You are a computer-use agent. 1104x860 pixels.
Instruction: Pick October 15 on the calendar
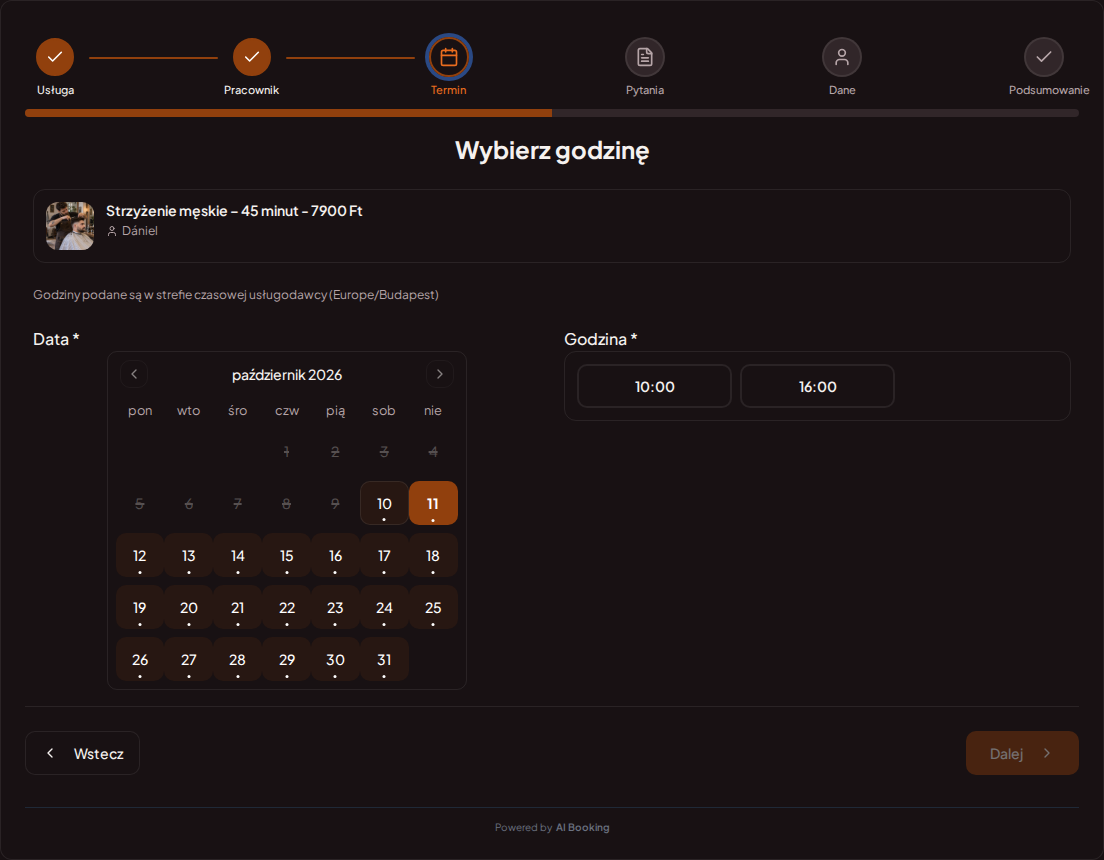click(x=287, y=555)
